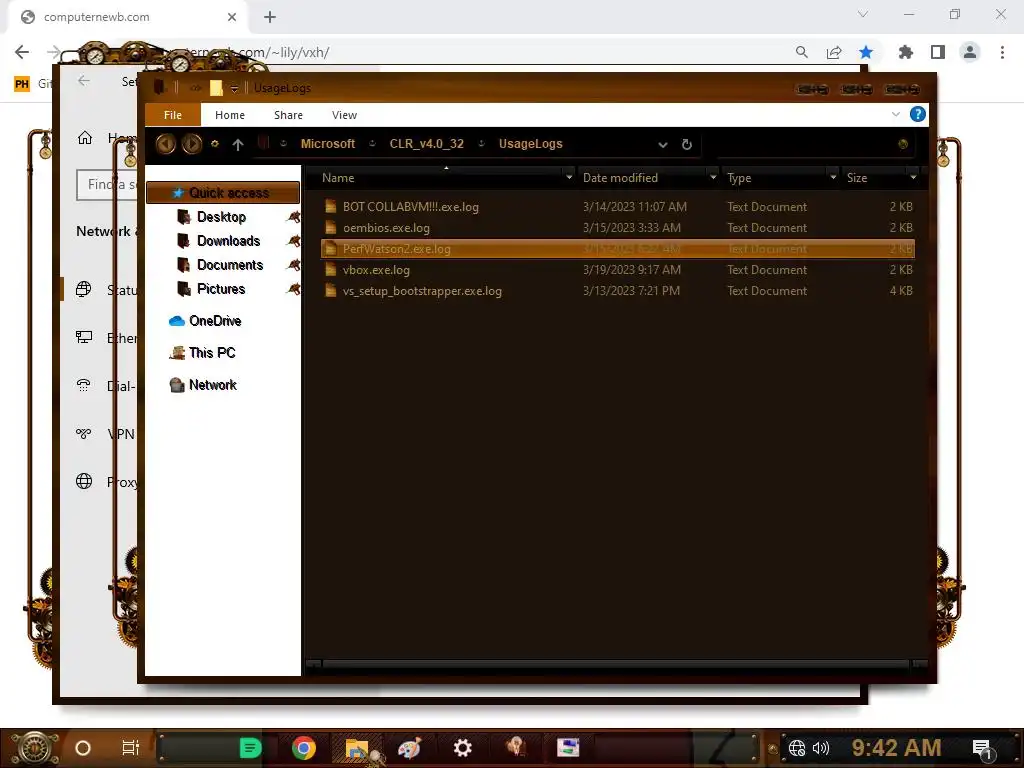Go back using Explorer's back arrow
Viewport: 1024px width, 768px height.
tap(166, 144)
